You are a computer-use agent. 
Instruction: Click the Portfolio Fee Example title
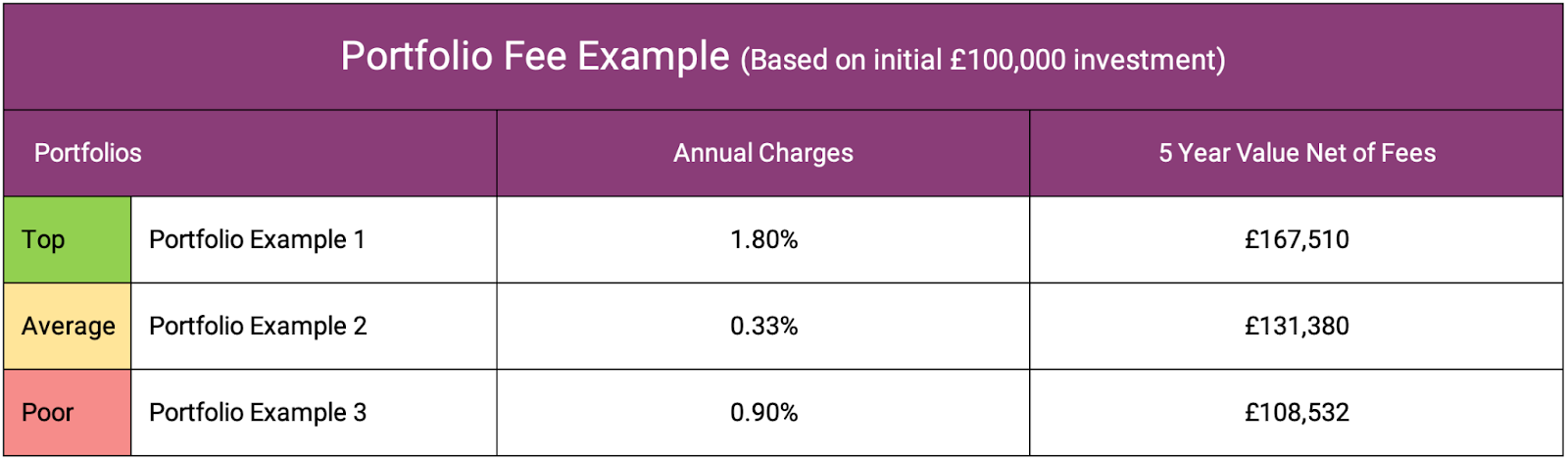click(535, 56)
